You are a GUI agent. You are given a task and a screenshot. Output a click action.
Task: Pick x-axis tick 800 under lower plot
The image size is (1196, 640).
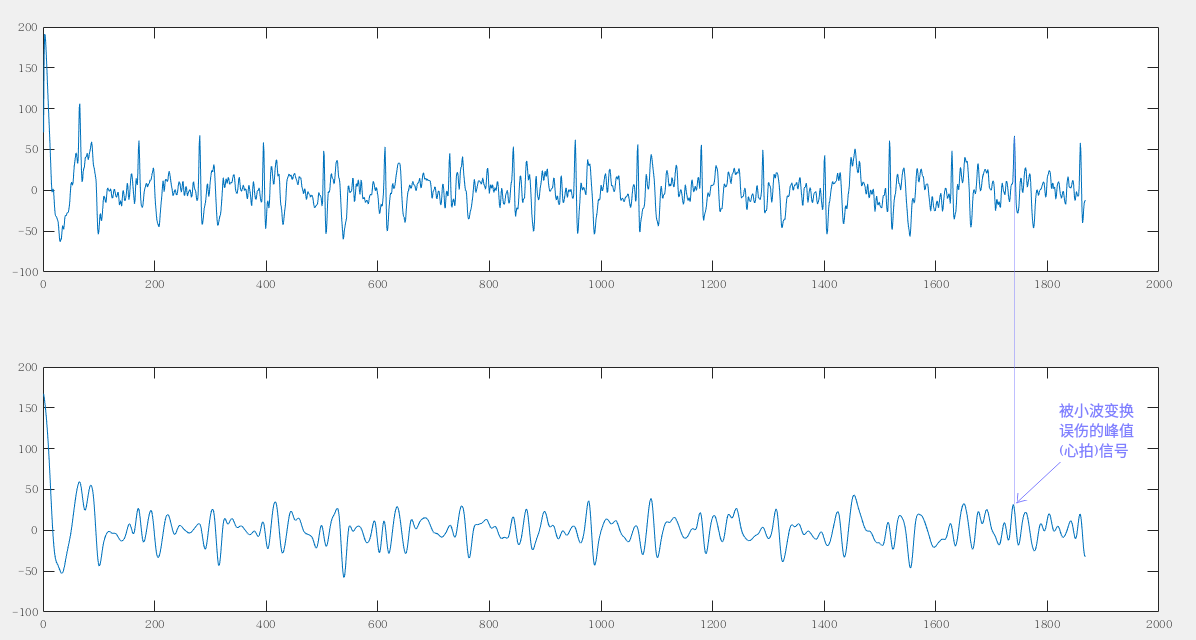[489, 624]
